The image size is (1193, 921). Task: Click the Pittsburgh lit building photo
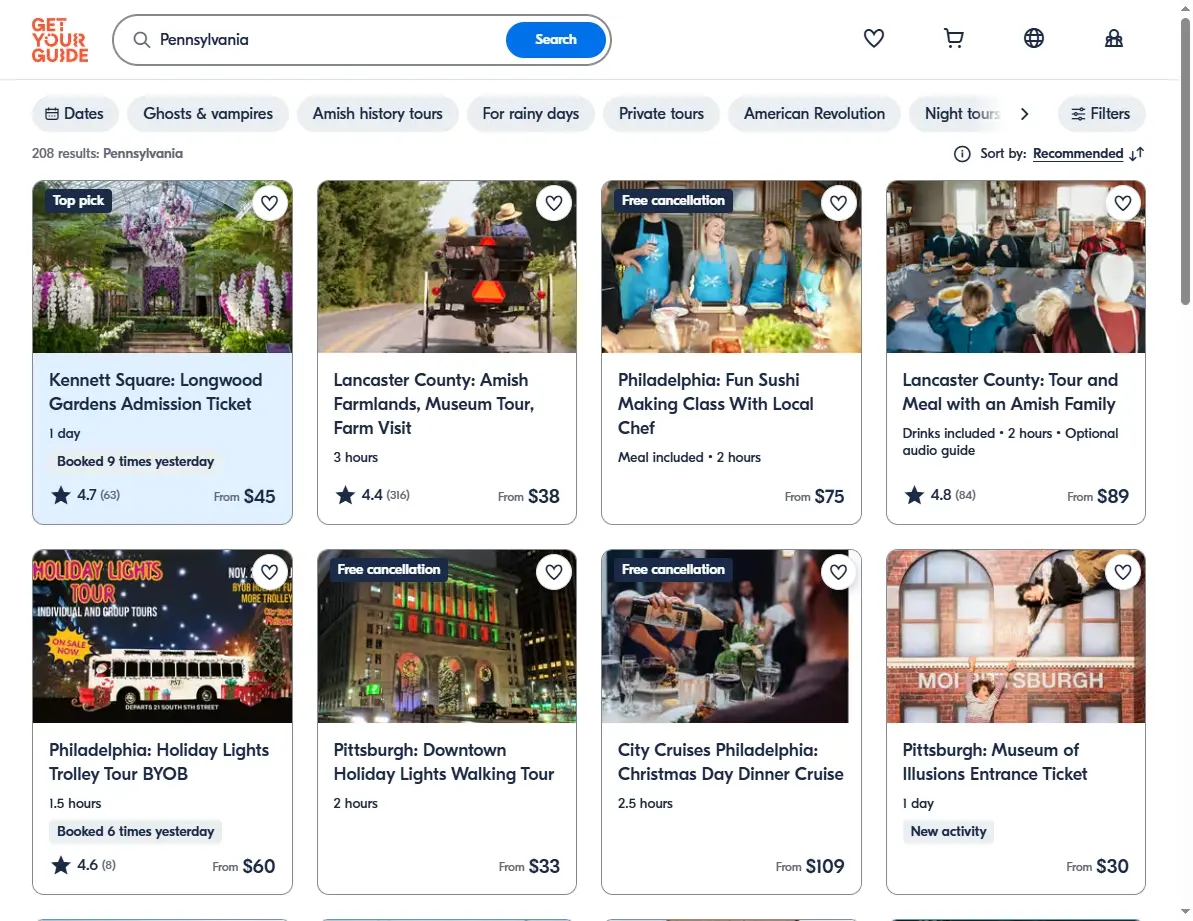point(447,637)
